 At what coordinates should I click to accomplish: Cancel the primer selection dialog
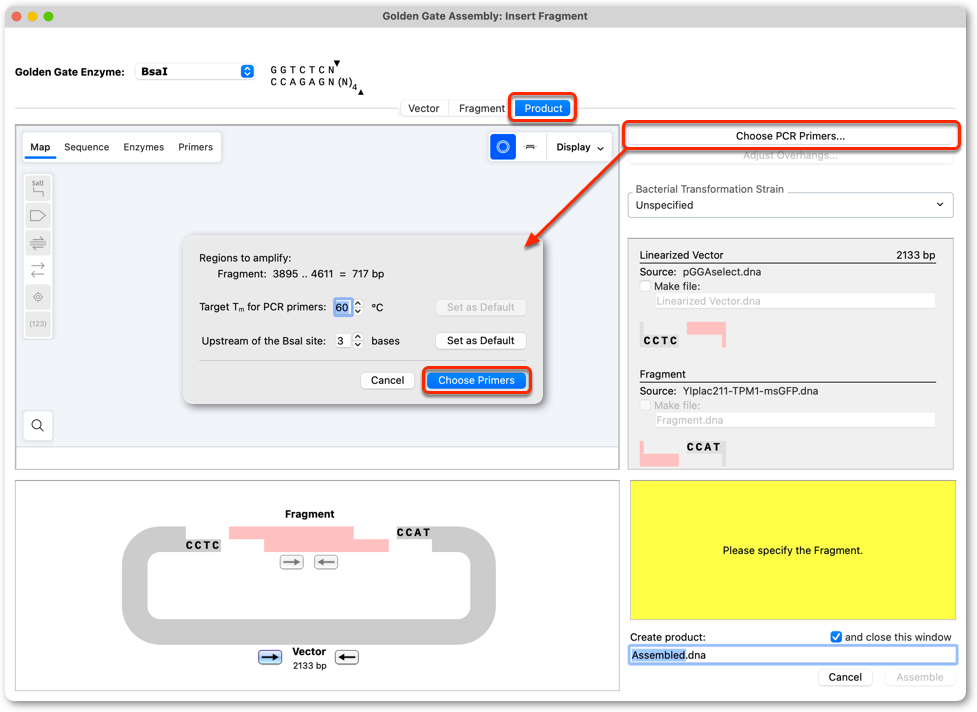(388, 380)
